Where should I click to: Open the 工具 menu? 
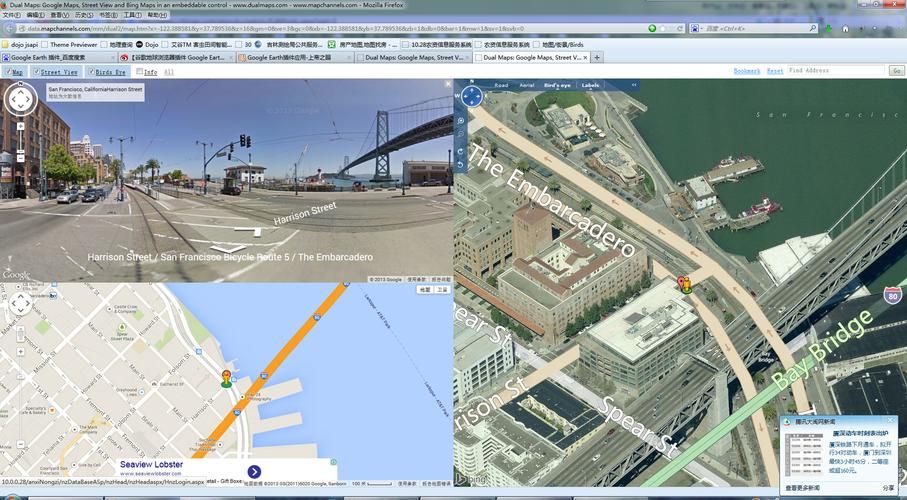point(132,15)
